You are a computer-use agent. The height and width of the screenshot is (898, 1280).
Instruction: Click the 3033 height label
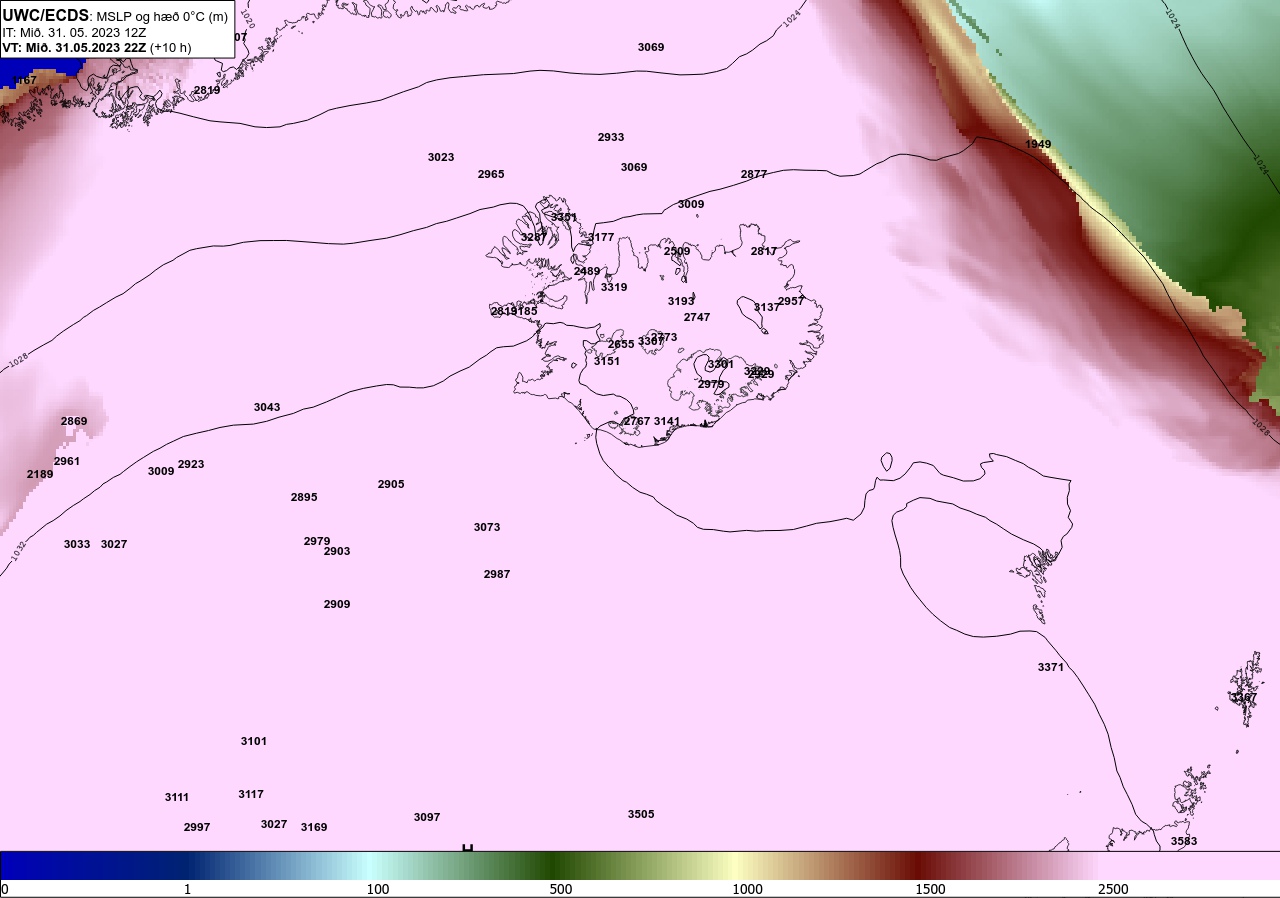click(x=77, y=544)
